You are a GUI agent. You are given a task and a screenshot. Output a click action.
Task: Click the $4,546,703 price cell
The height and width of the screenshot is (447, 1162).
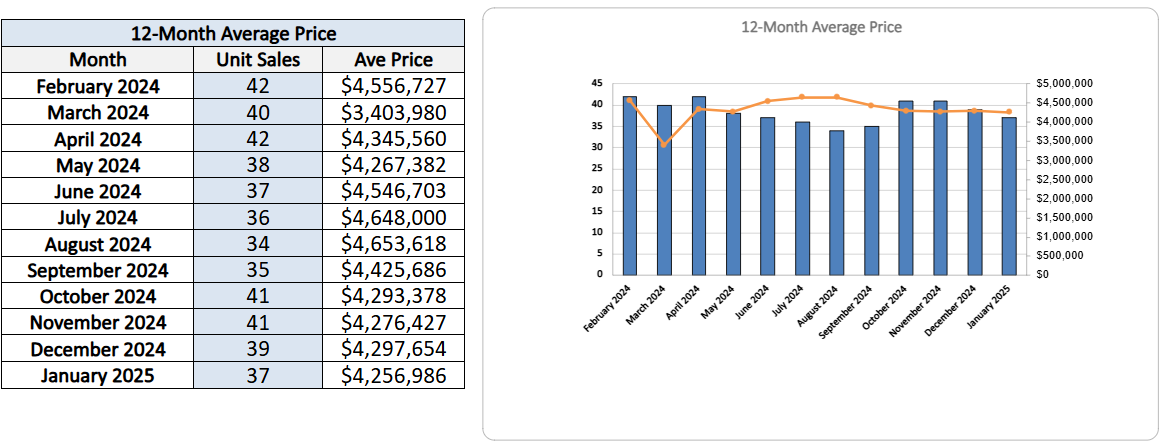pyautogui.click(x=394, y=191)
